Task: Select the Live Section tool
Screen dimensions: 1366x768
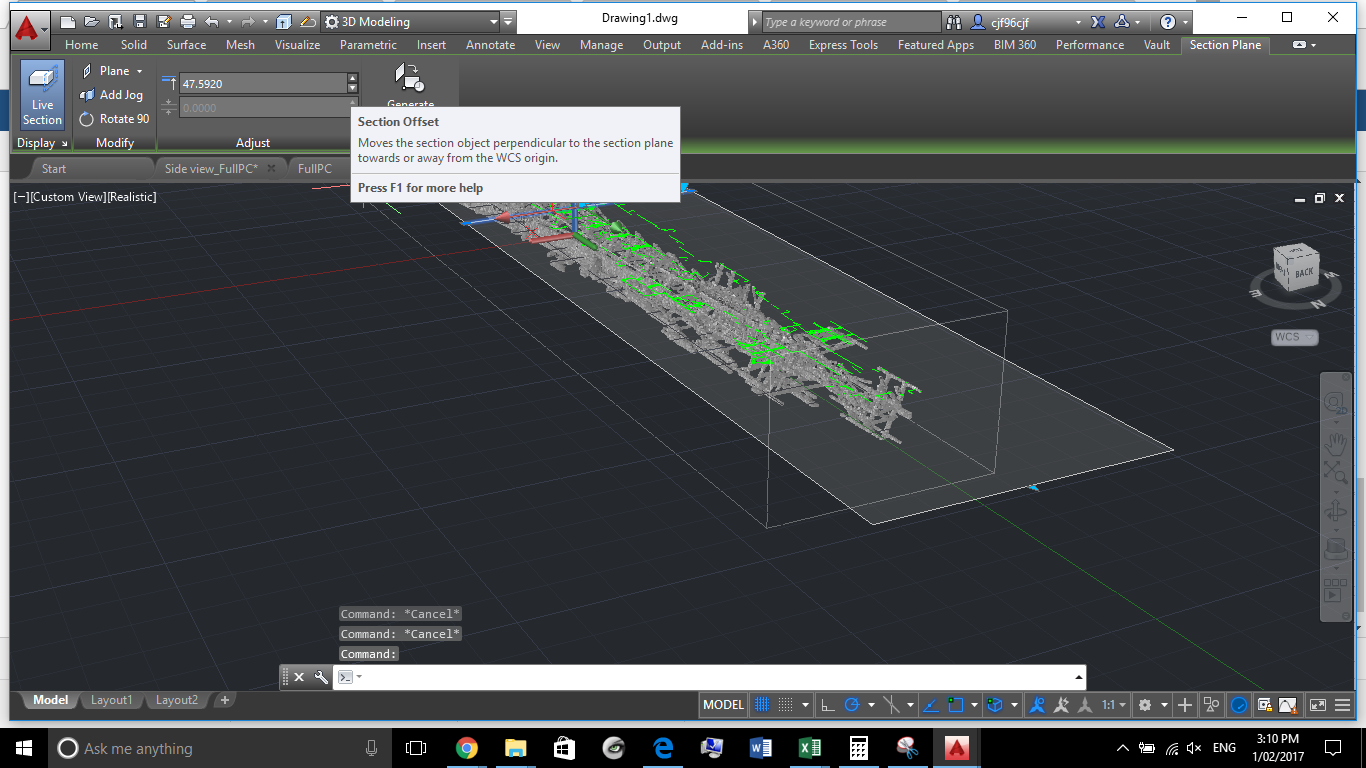Action: click(x=41, y=95)
